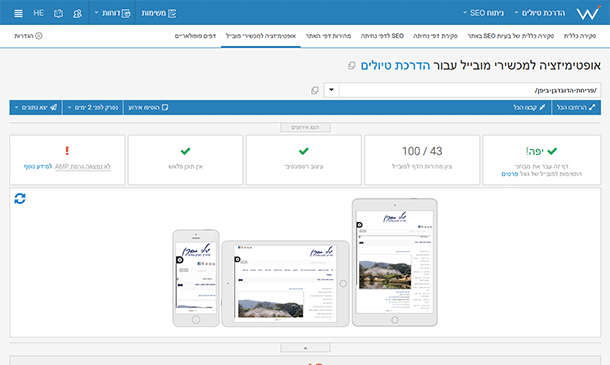Click the W logo in the header
Image resolution: width=610 pixels, height=365 pixels.
coord(588,13)
